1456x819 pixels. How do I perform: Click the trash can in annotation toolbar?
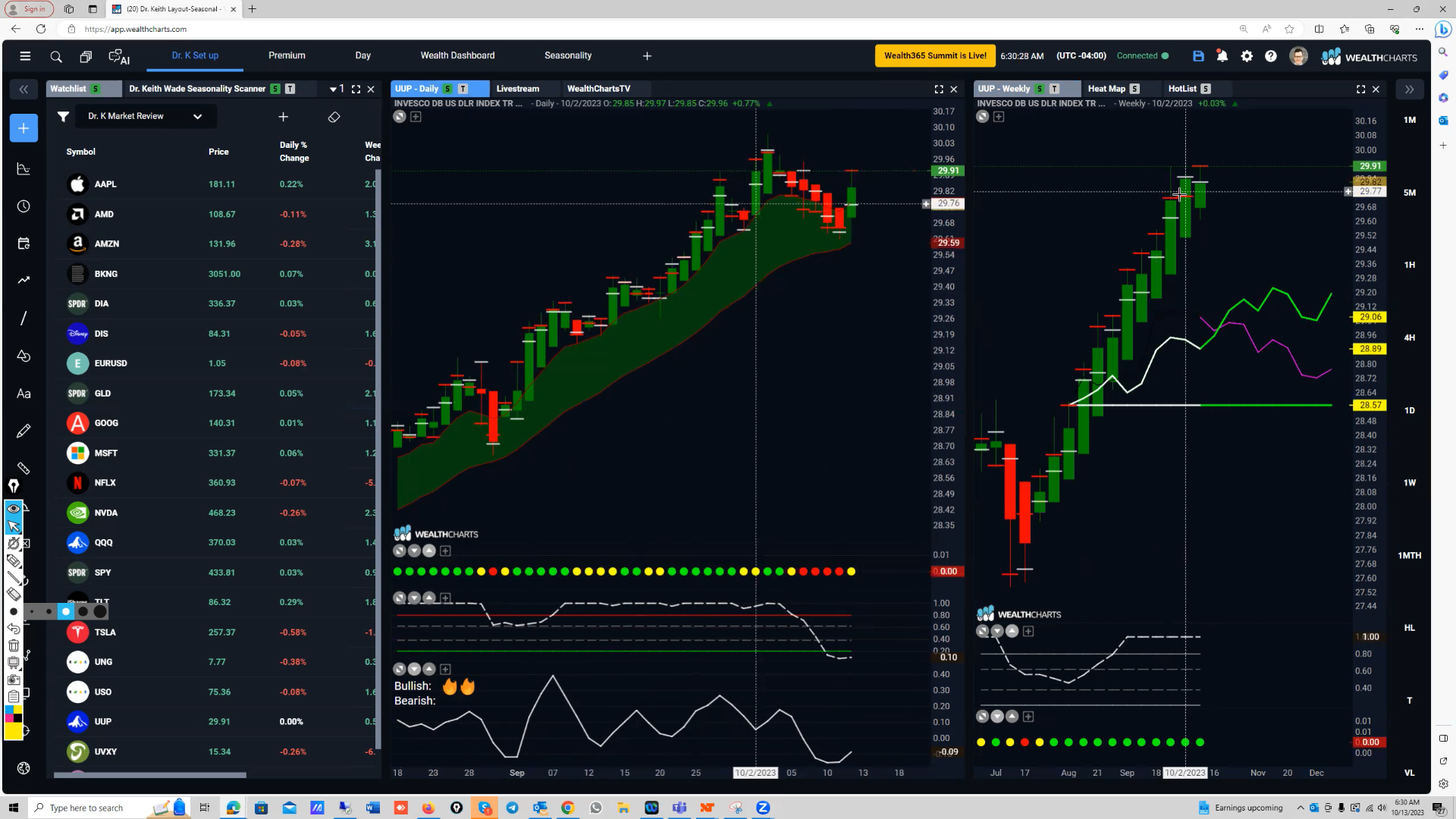(14, 645)
